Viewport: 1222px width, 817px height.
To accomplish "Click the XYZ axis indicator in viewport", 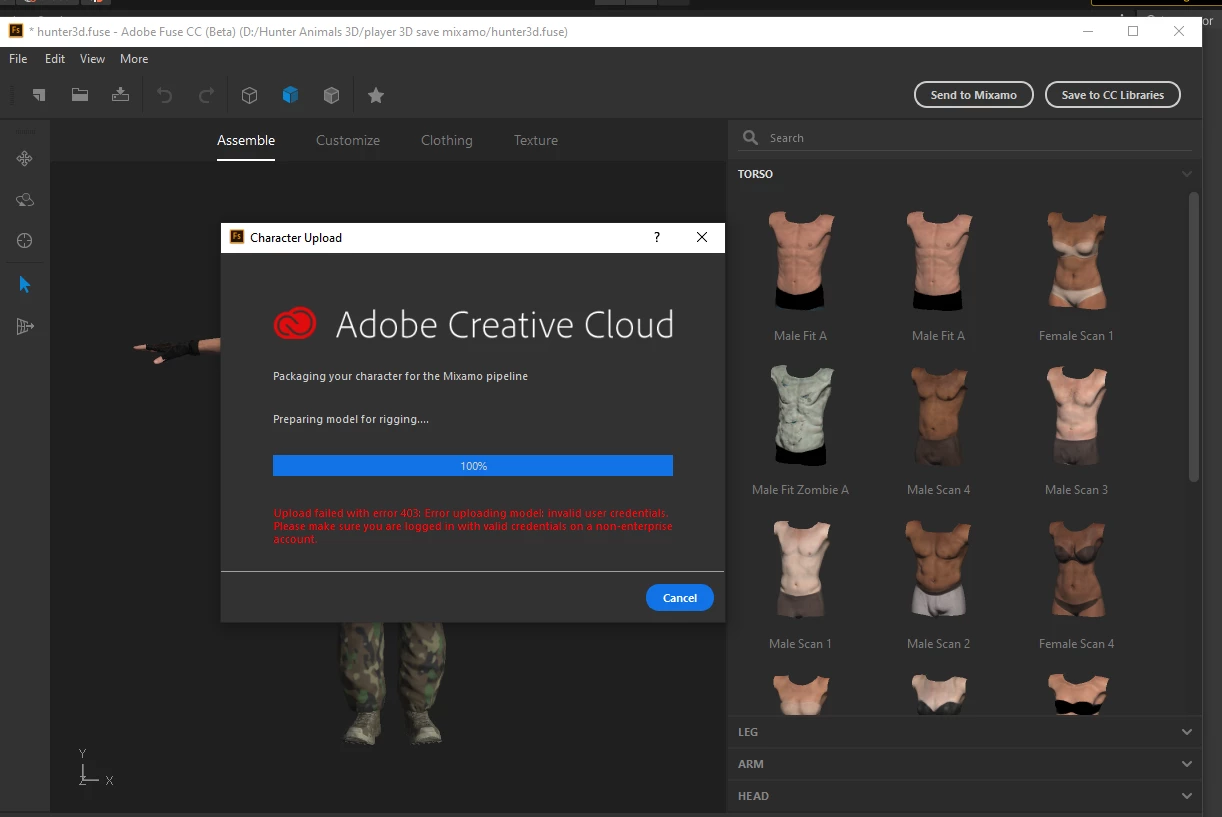I will coord(94,768).
